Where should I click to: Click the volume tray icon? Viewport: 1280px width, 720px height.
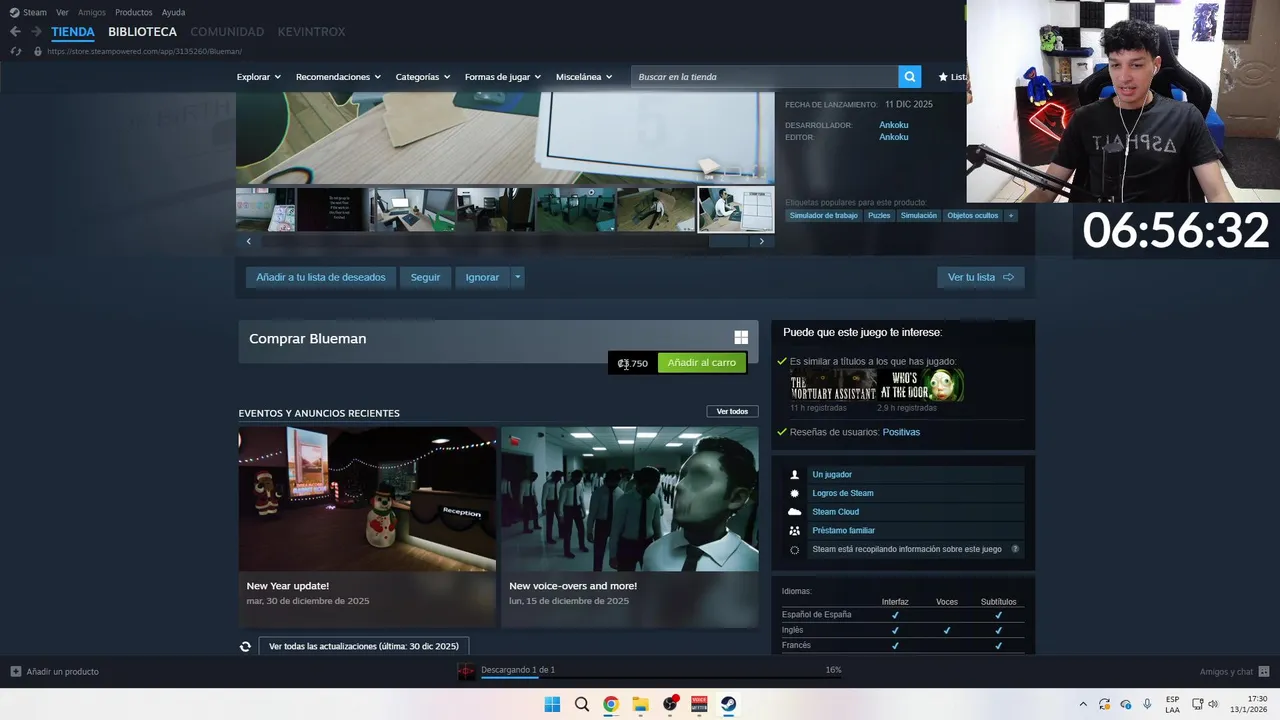(1213, 704)
